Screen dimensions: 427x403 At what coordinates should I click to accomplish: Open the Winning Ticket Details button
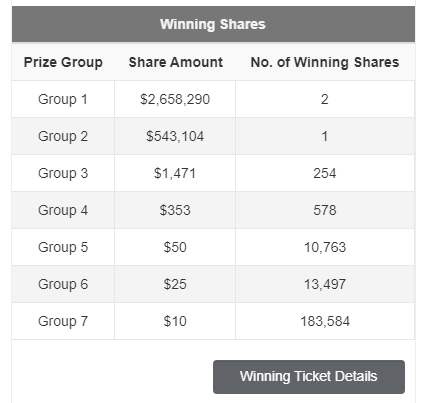(309, 377)
